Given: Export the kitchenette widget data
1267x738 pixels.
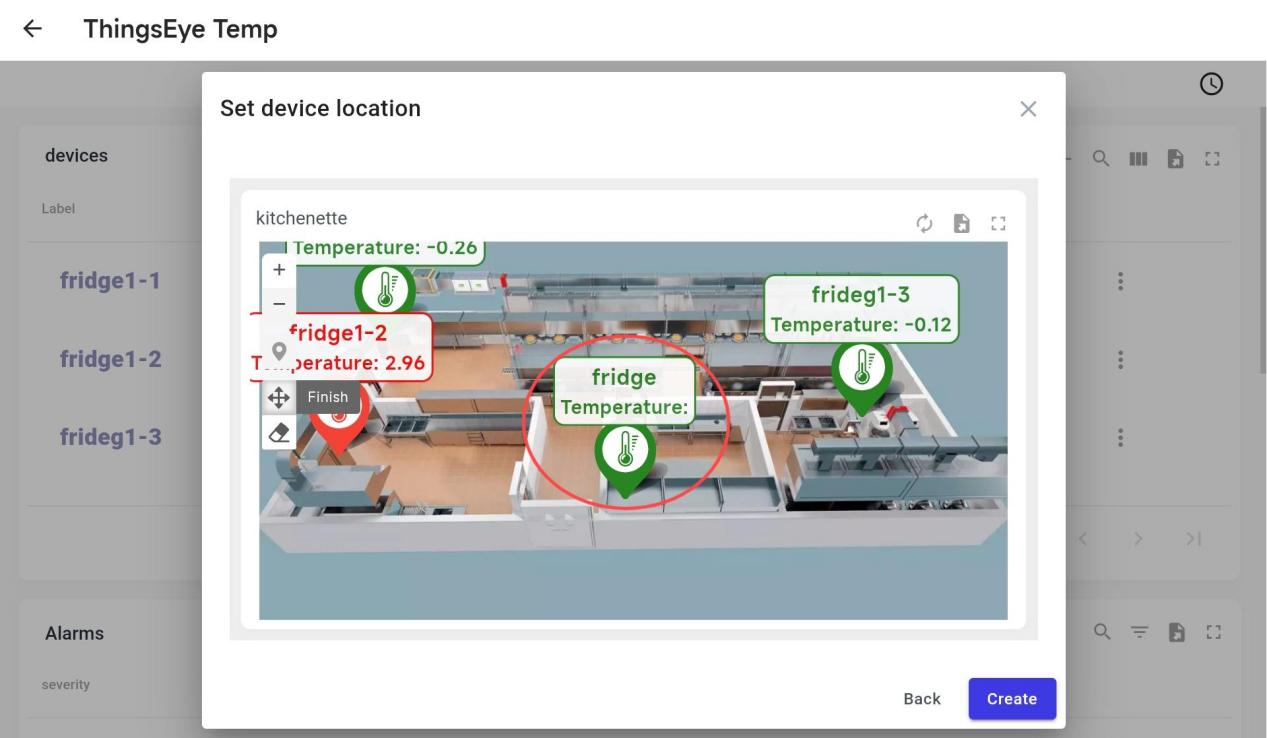Looking at the screenshot, I should pyautogui.click(x=960, y=222).
